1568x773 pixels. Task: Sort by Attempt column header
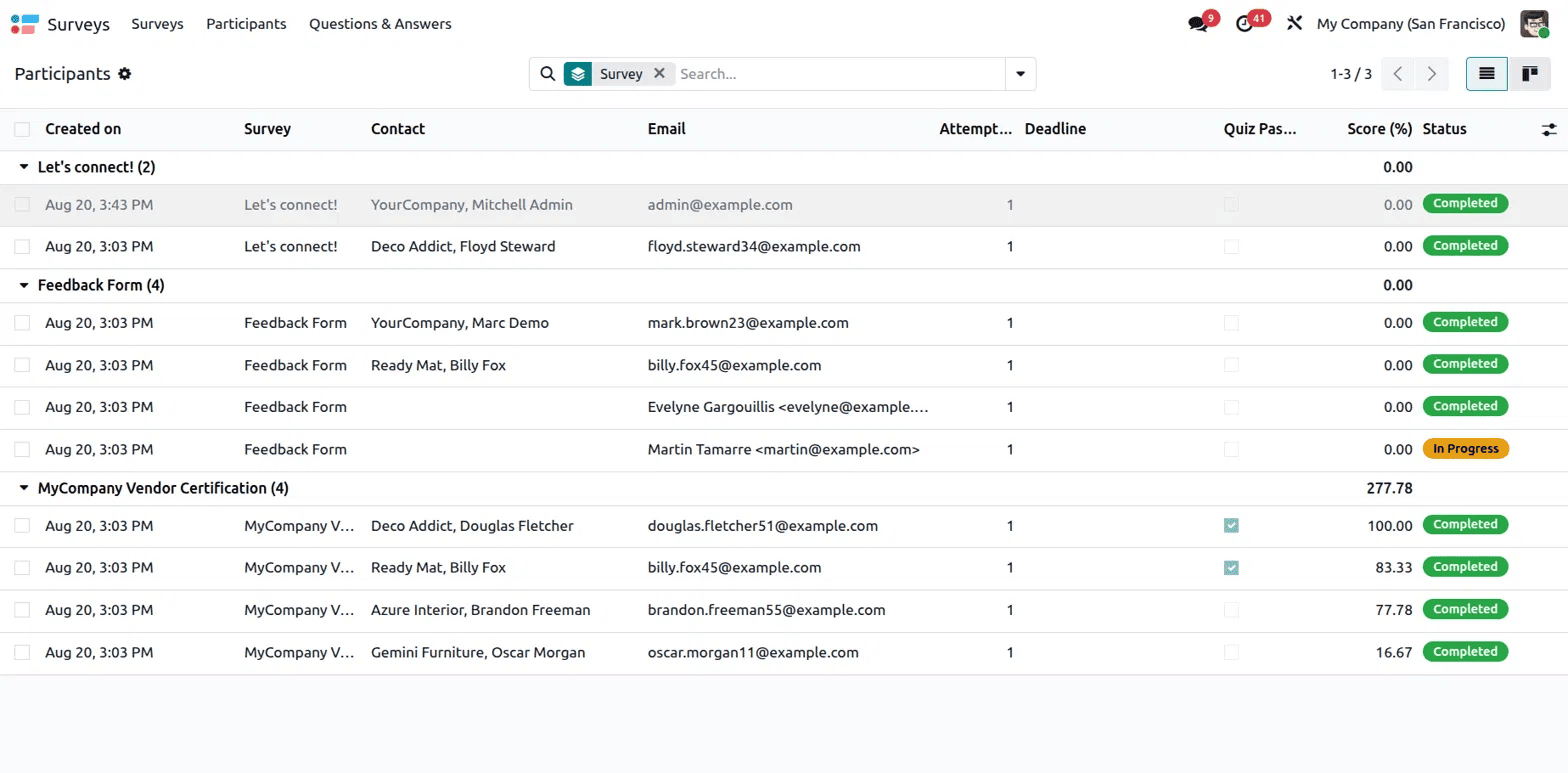[976, 129]
